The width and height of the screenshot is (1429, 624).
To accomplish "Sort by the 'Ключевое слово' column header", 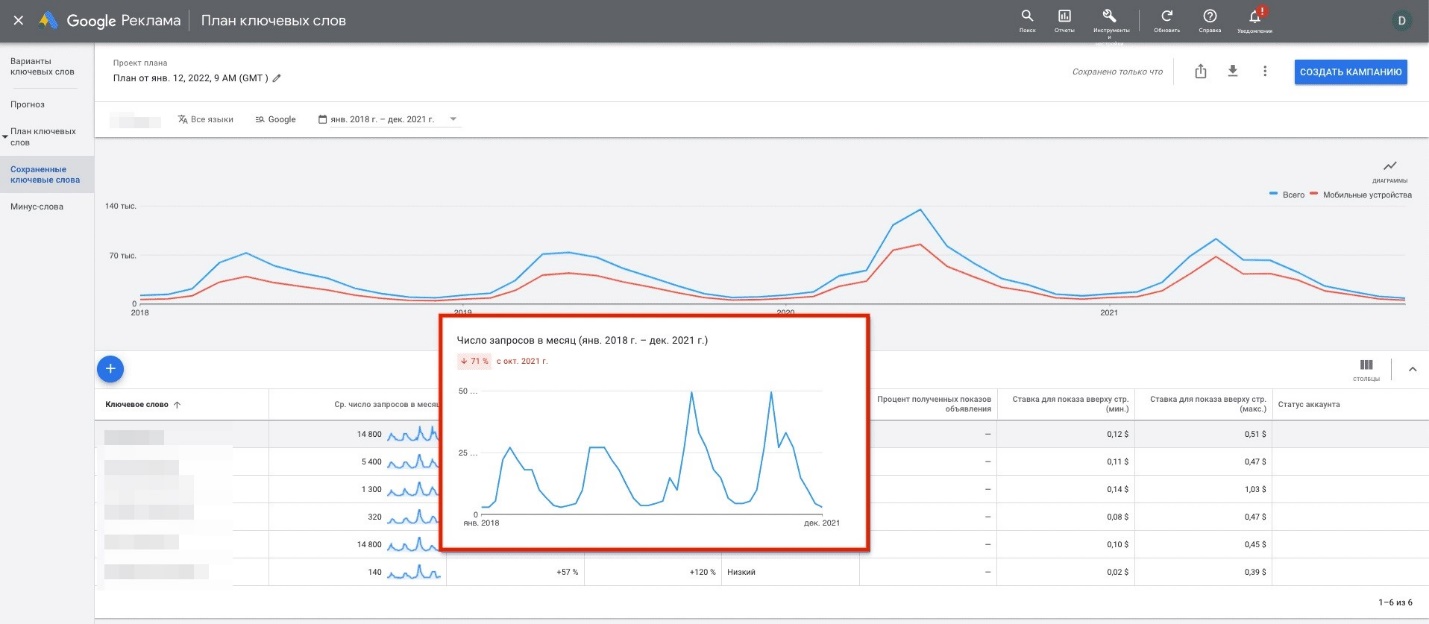I will (x=138, y=404).
